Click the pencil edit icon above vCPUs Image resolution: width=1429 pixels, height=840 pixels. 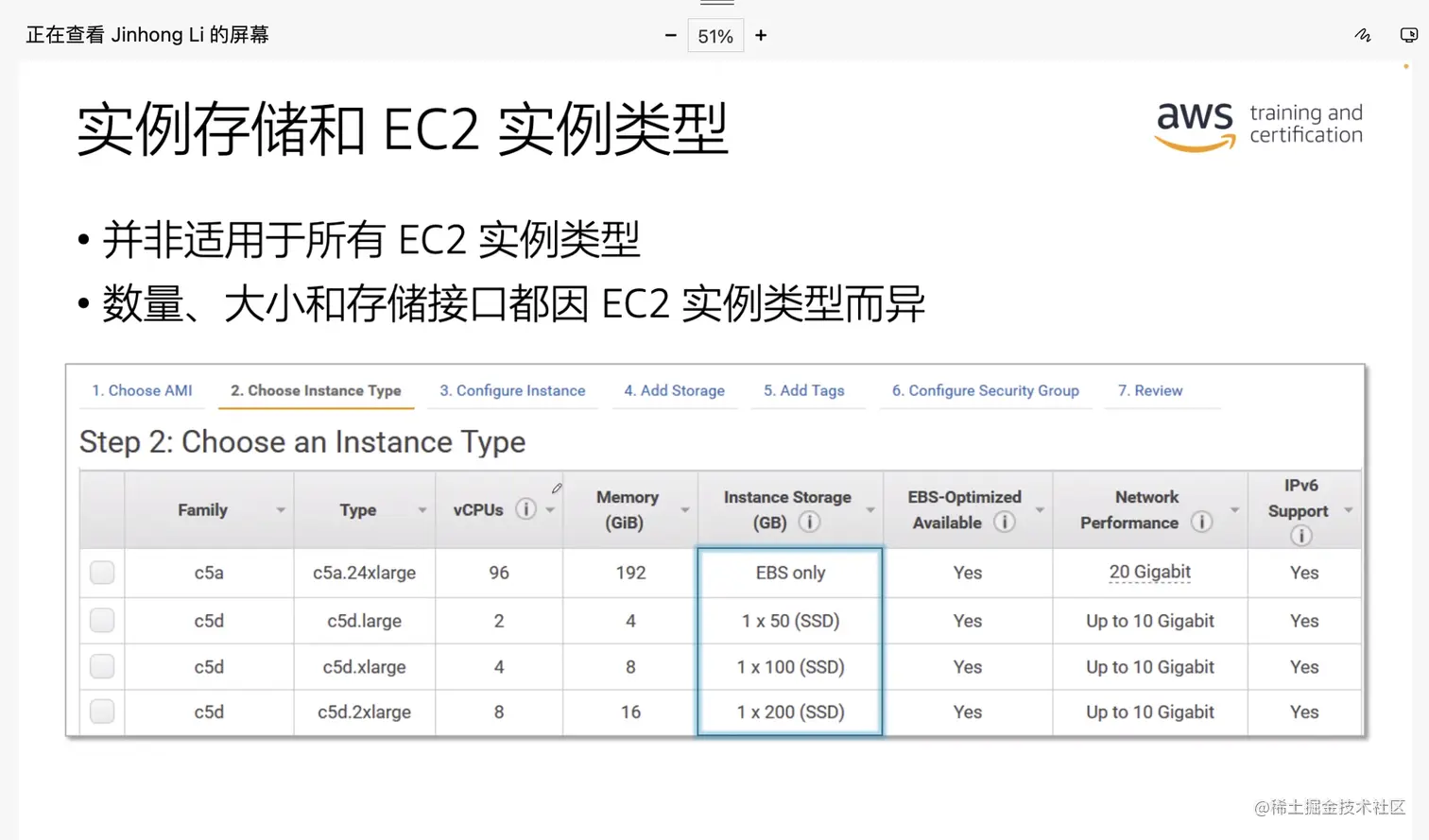point(557,489)
